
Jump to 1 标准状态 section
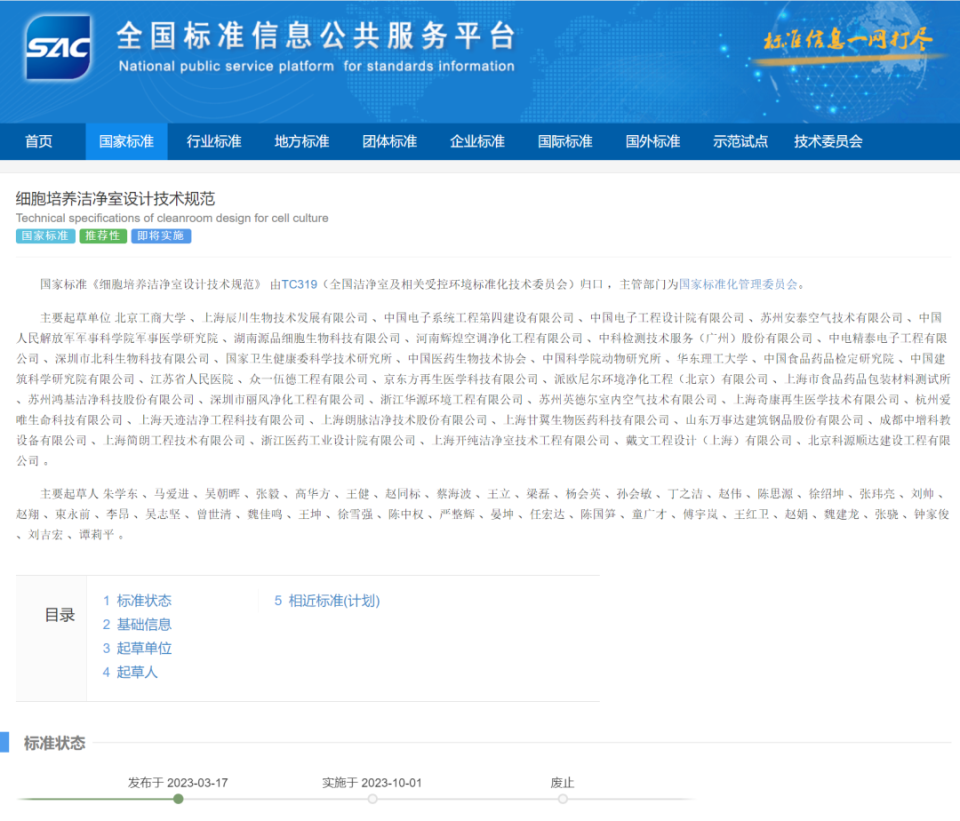[137, 601]
